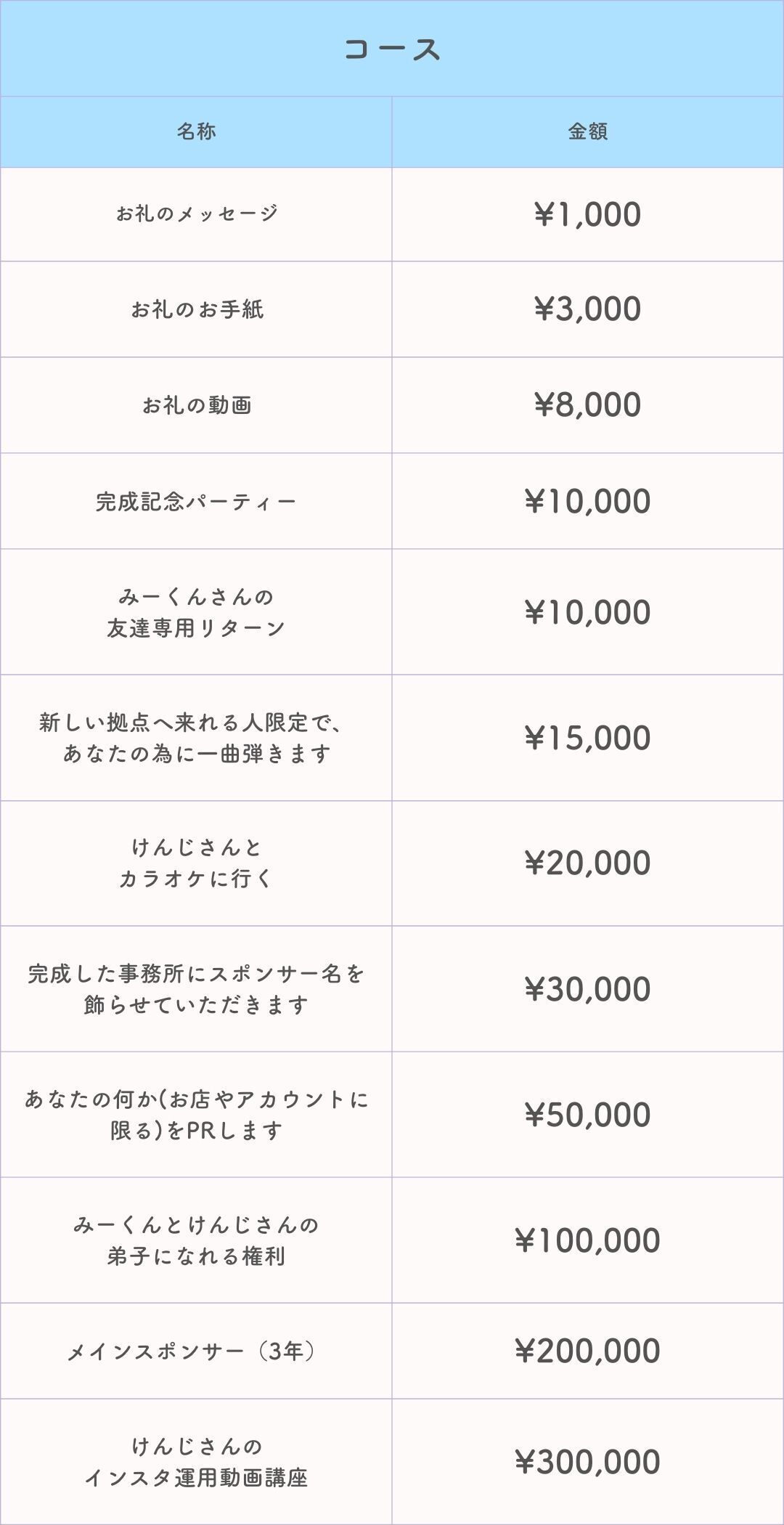Select the お礼のお手紙 course name
The image size is (784, 1525).
[196, 309]
